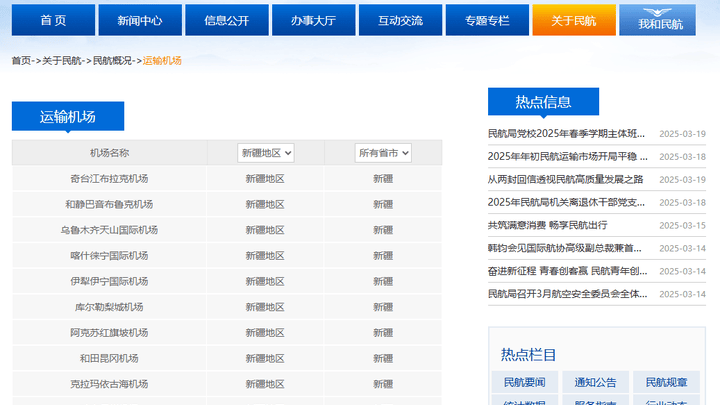This screenshot has width=720, height=405.
Task: Open 民航概况 breadcrumb link
Action: click(x=112, y=61)
